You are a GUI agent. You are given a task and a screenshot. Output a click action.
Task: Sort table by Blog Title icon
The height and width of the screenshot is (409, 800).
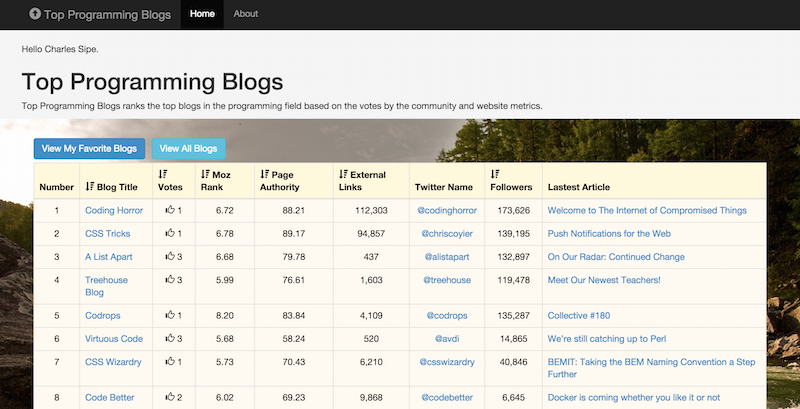tap(90, 187)
